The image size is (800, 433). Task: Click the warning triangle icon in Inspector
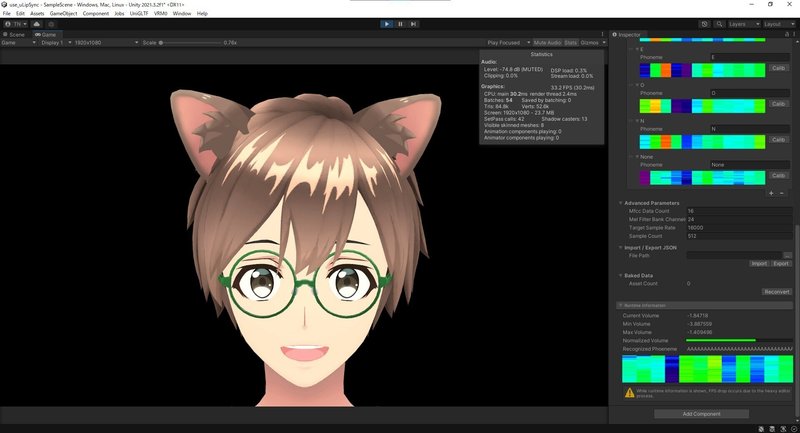click(x=630, y=393)
